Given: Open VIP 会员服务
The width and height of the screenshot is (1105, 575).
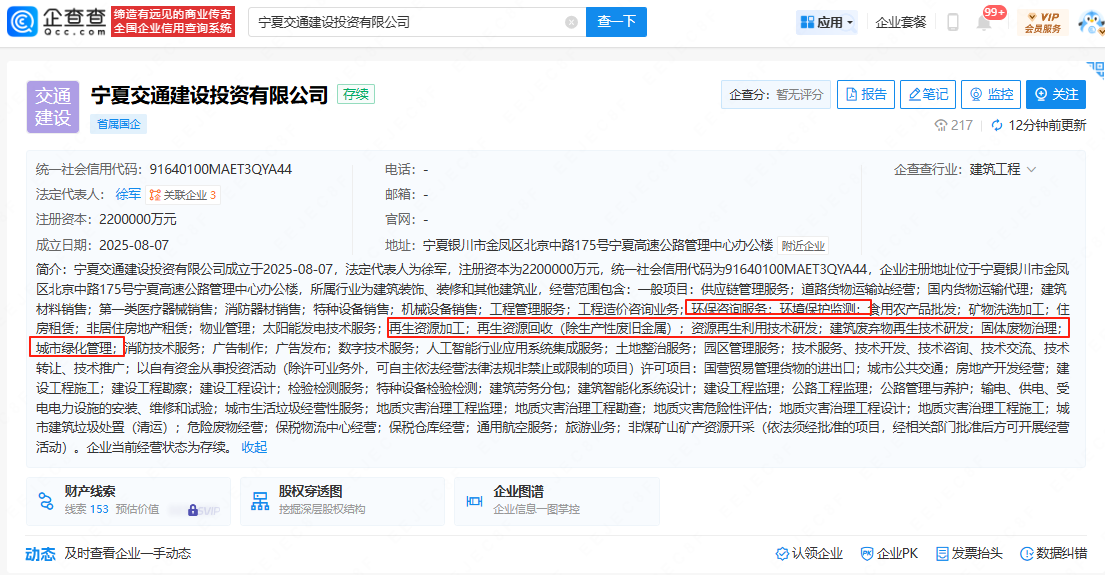Looking at the screenshot, I should [x=1043, y=23].
